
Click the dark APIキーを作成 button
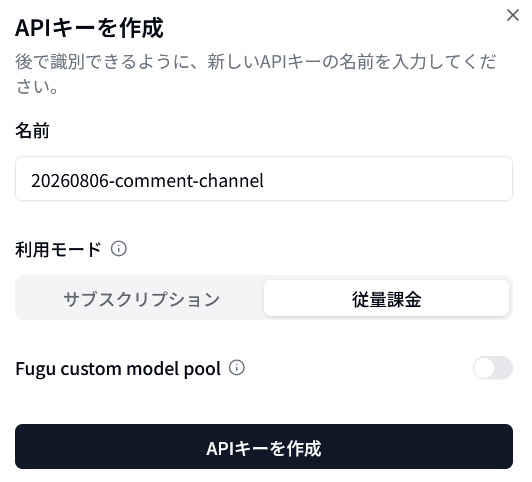pos(264,446)
